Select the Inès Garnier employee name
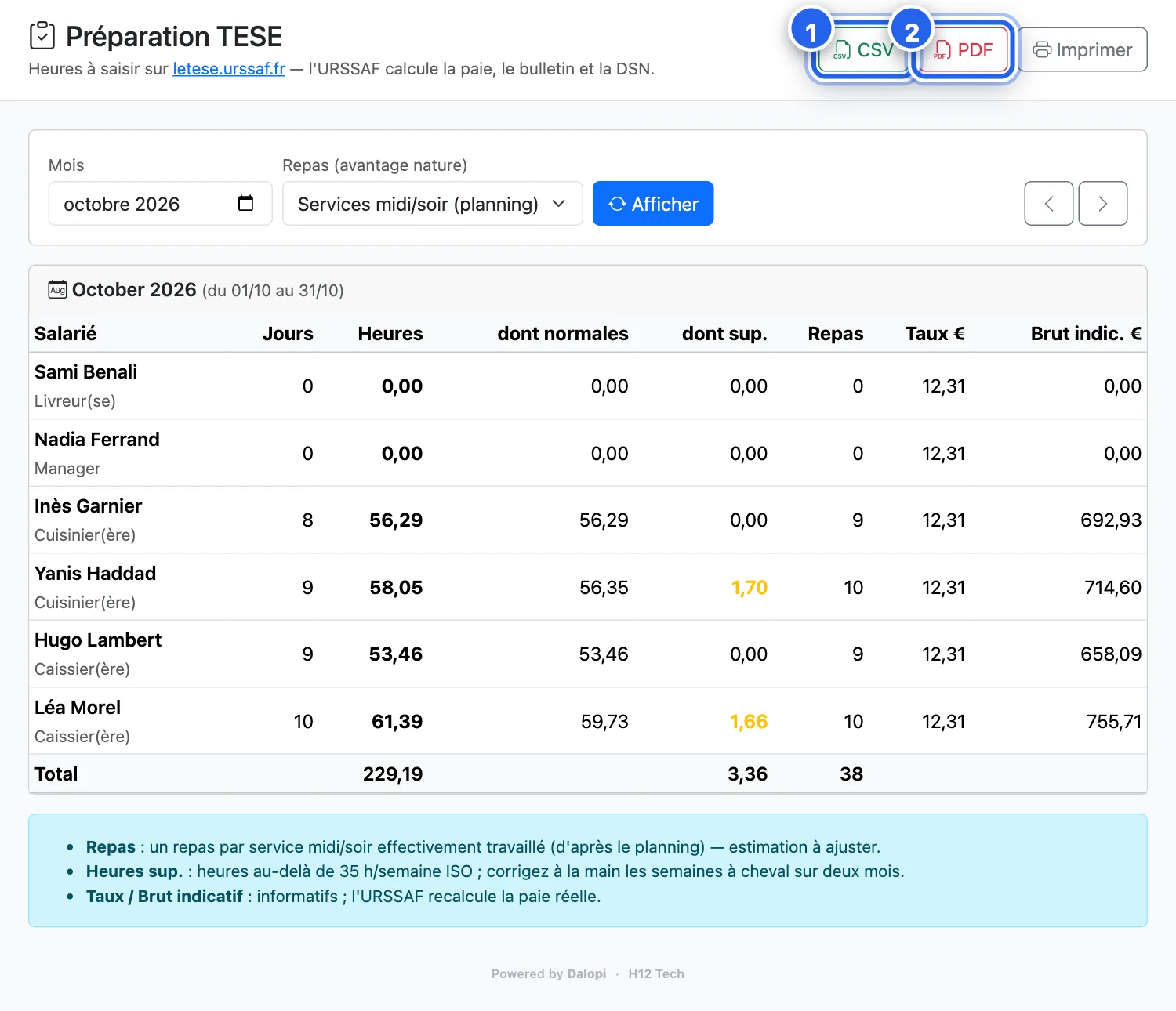This screenshot has width=1176, height=1011. (x=89, y=506)
